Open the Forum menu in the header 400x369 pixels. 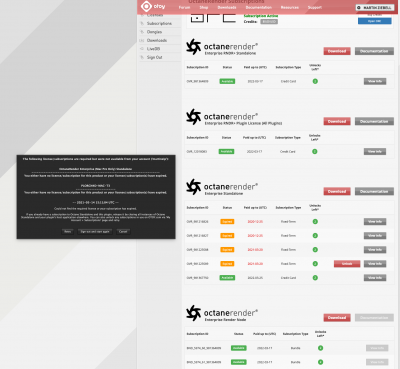tap(184, 7)
